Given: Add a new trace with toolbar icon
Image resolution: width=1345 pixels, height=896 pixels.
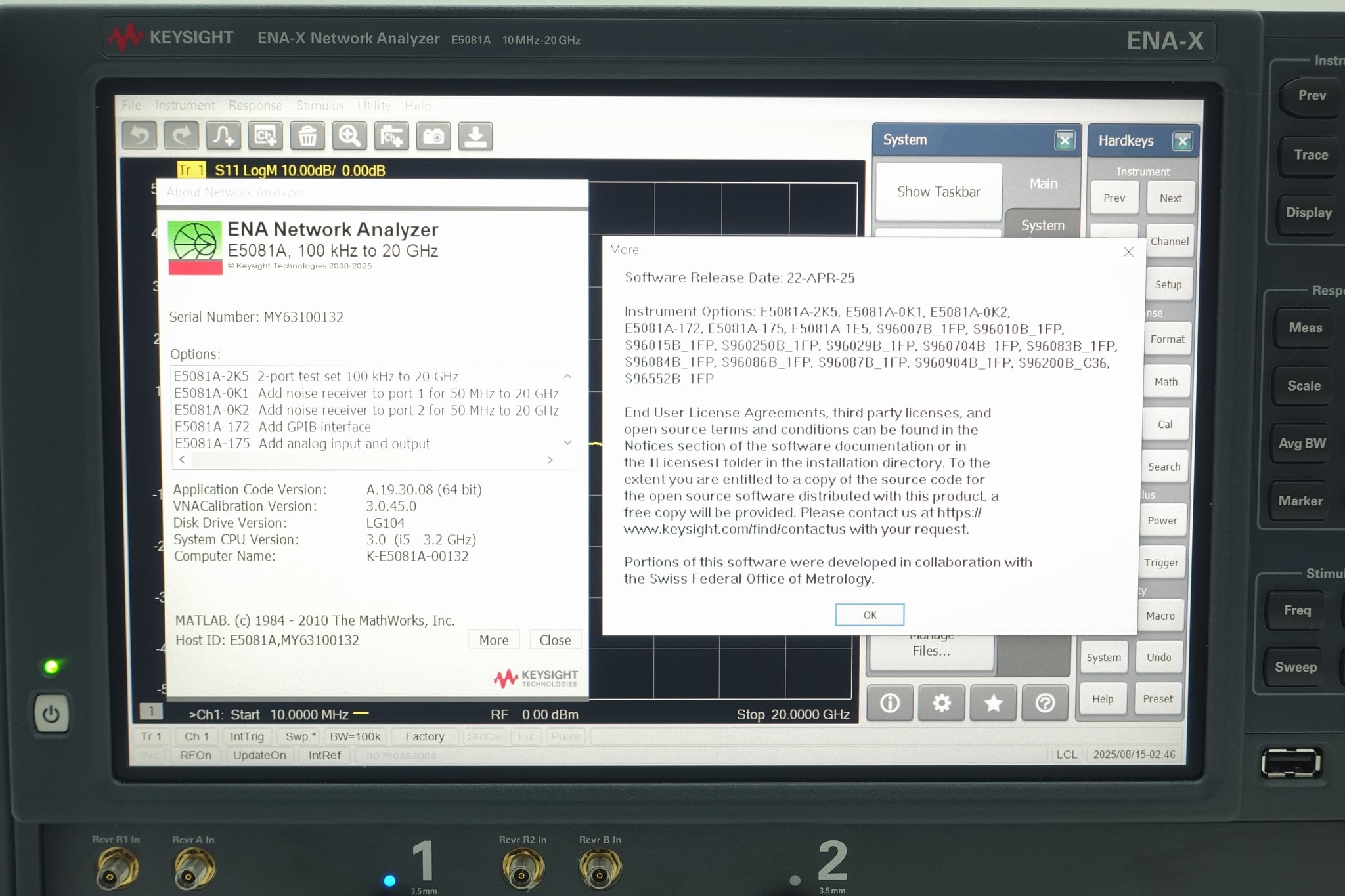Looking at the screenshot, I should pos(223,136).
